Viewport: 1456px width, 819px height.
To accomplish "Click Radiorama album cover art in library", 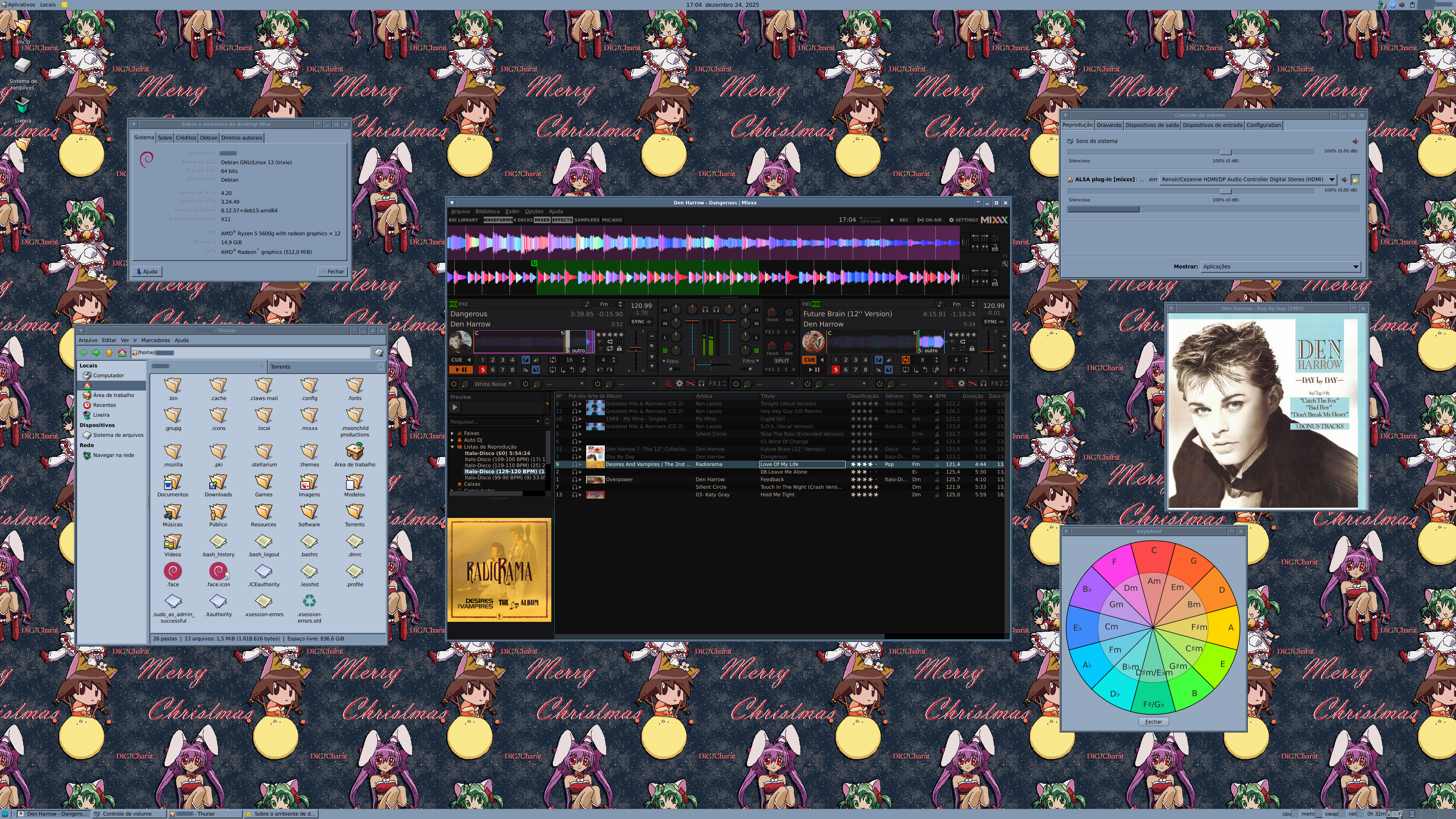I will [x=499, y=570].
